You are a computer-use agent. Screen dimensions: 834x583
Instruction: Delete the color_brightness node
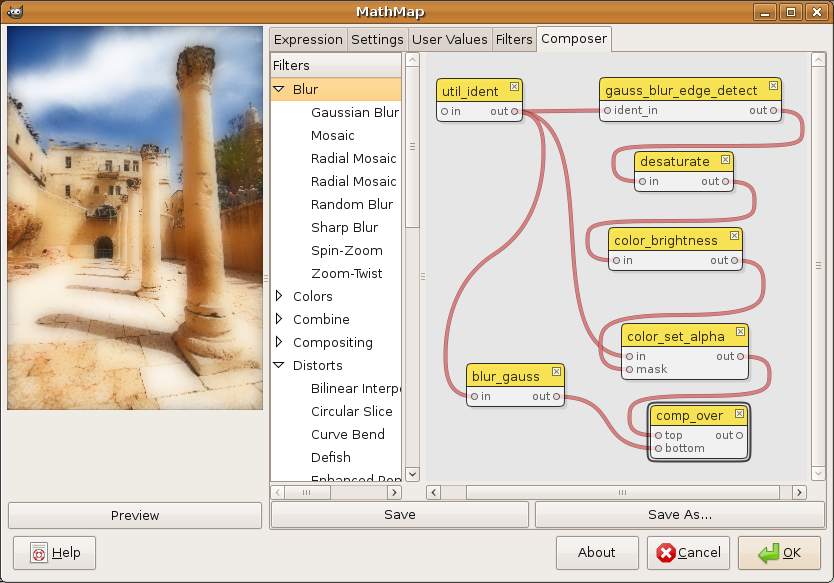click(734, 235)
